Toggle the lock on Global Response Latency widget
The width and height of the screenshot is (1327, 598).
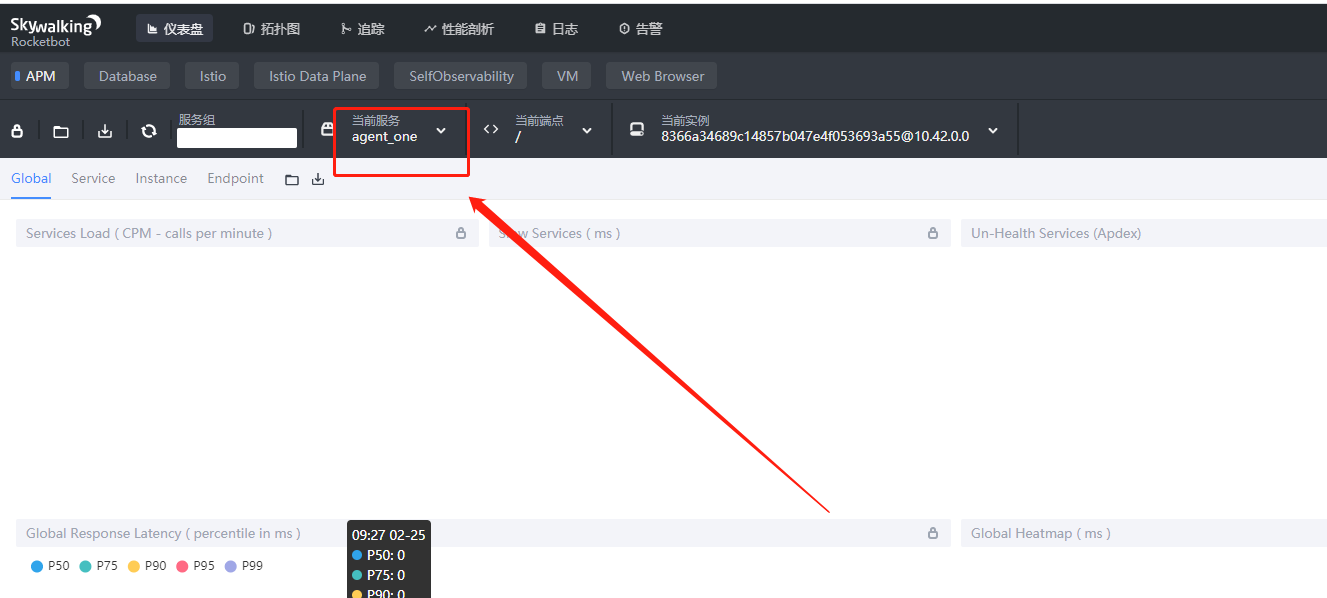(932, 533)
